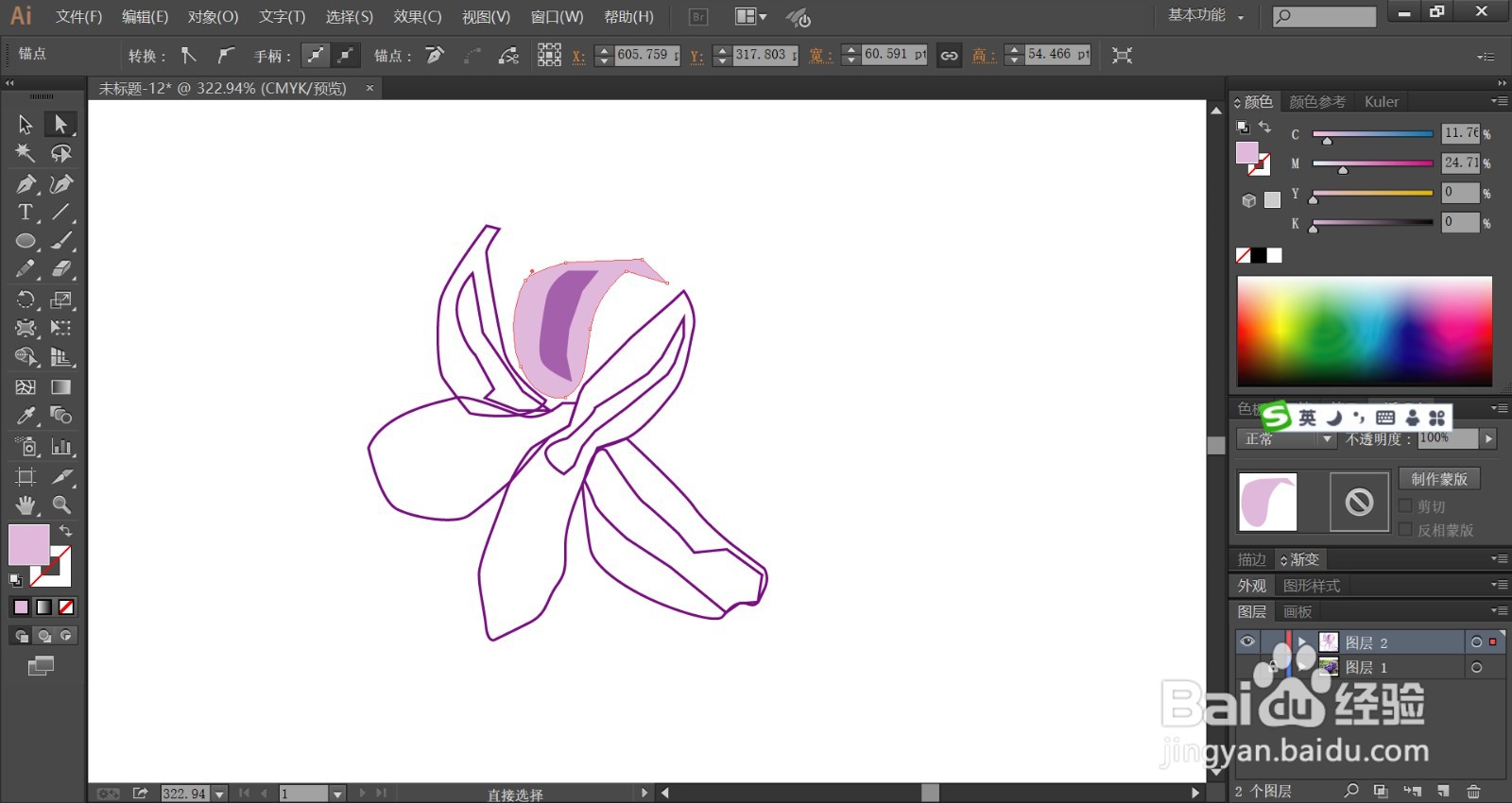Image resolution: width=1512 pixels, height=803 pixels.
Task: Enable the 反相蒙版 checkbox
Action: 1405,529
